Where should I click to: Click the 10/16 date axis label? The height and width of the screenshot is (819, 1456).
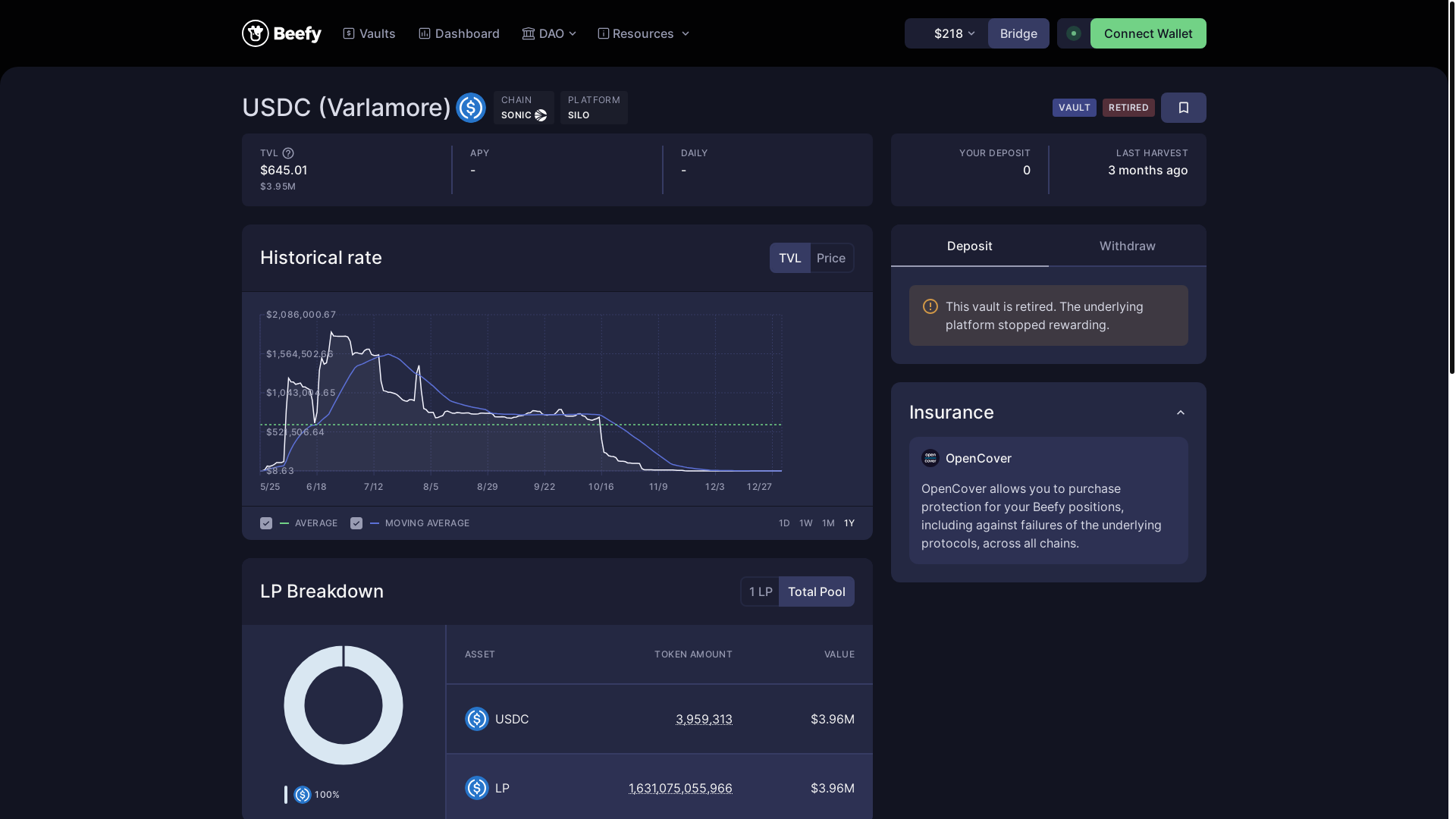[601, 487]
